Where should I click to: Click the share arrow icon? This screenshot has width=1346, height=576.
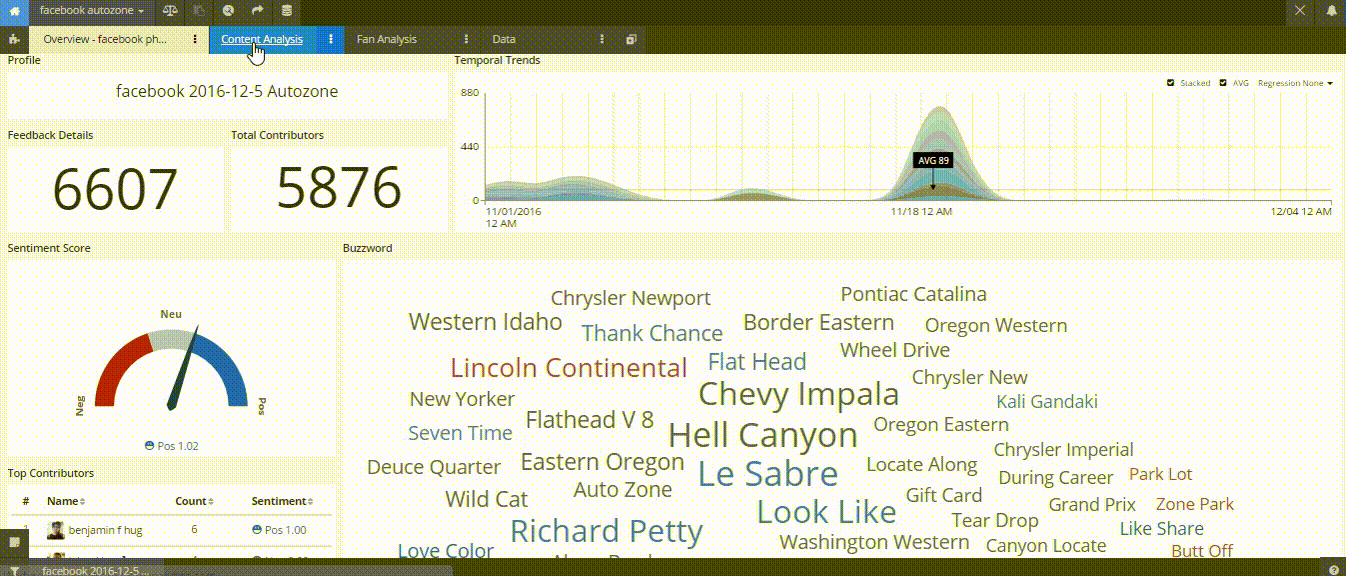258,11
